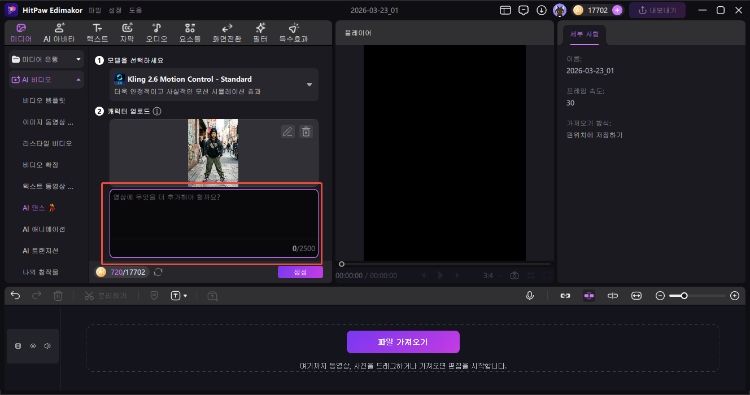Open the Subtitles tab with the CC icon
The height and width of the screenshot is (395, 750).
(127, 33)
